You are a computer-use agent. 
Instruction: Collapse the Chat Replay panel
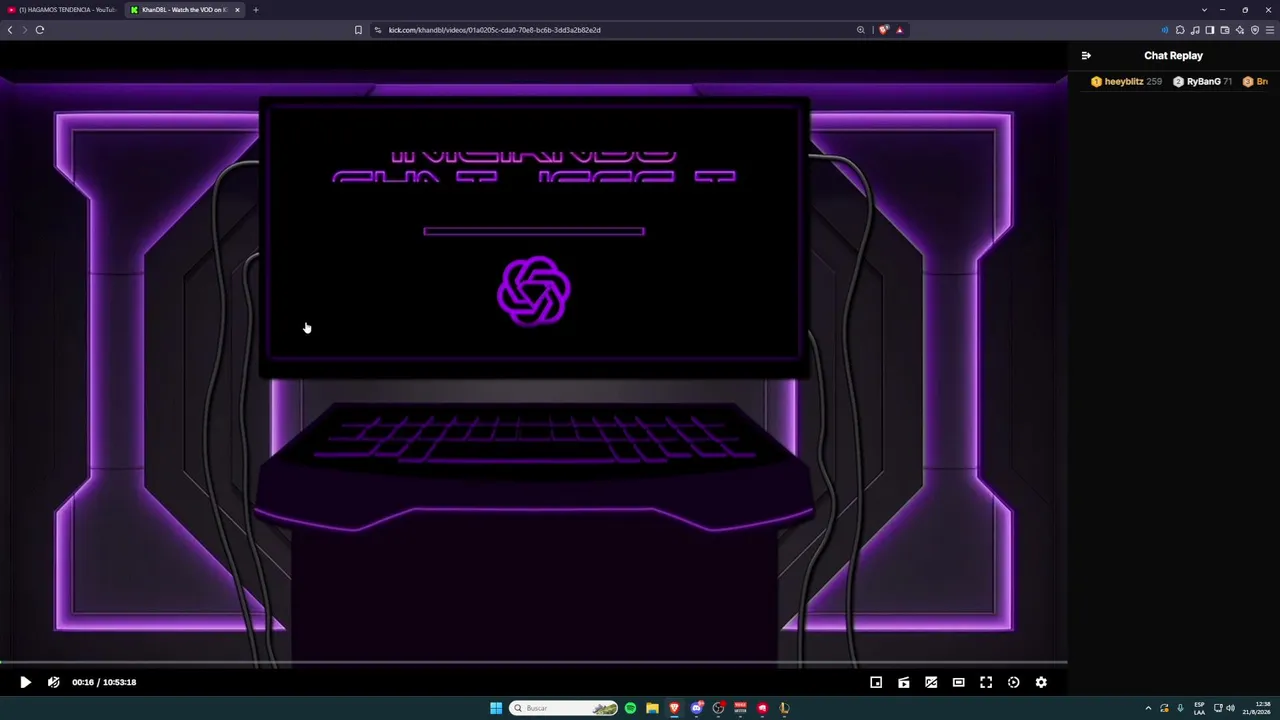click(1086, 56)
